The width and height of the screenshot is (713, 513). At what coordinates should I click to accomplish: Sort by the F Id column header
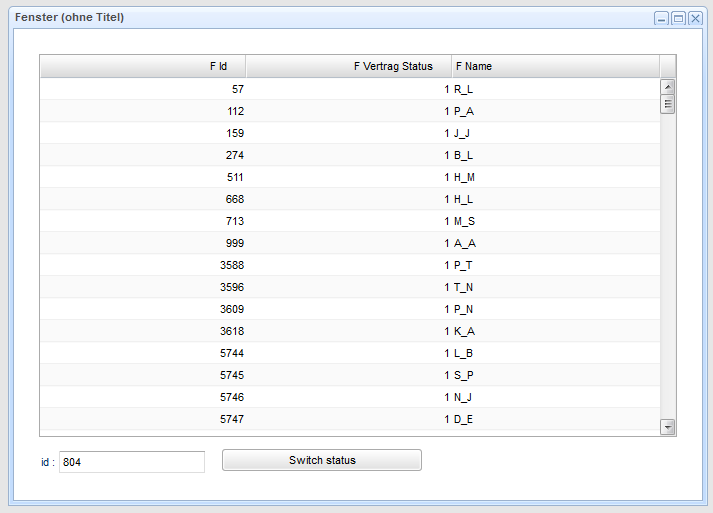click(x=143, y=66)
